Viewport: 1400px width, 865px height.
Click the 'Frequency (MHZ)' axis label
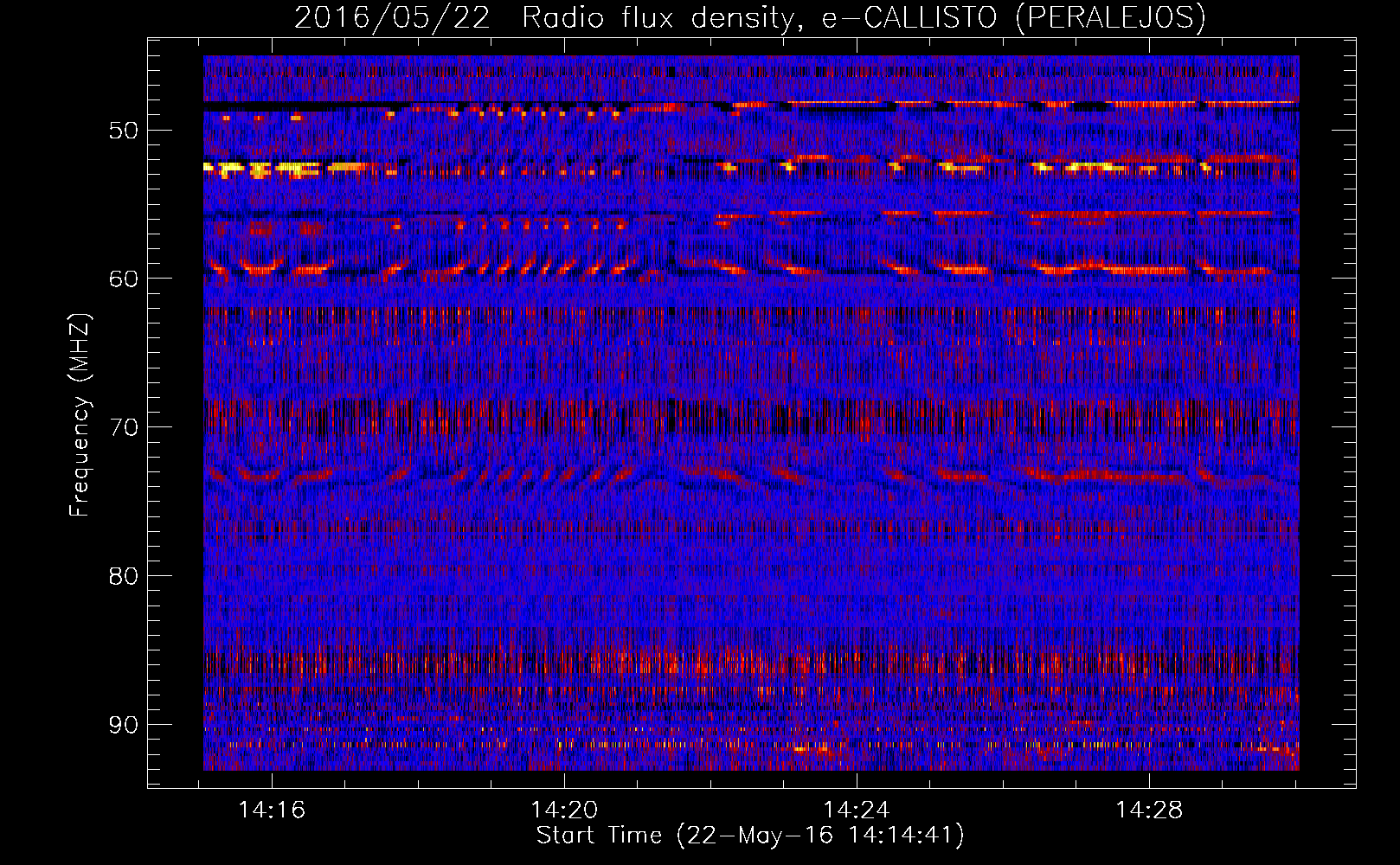coord(80,414)
